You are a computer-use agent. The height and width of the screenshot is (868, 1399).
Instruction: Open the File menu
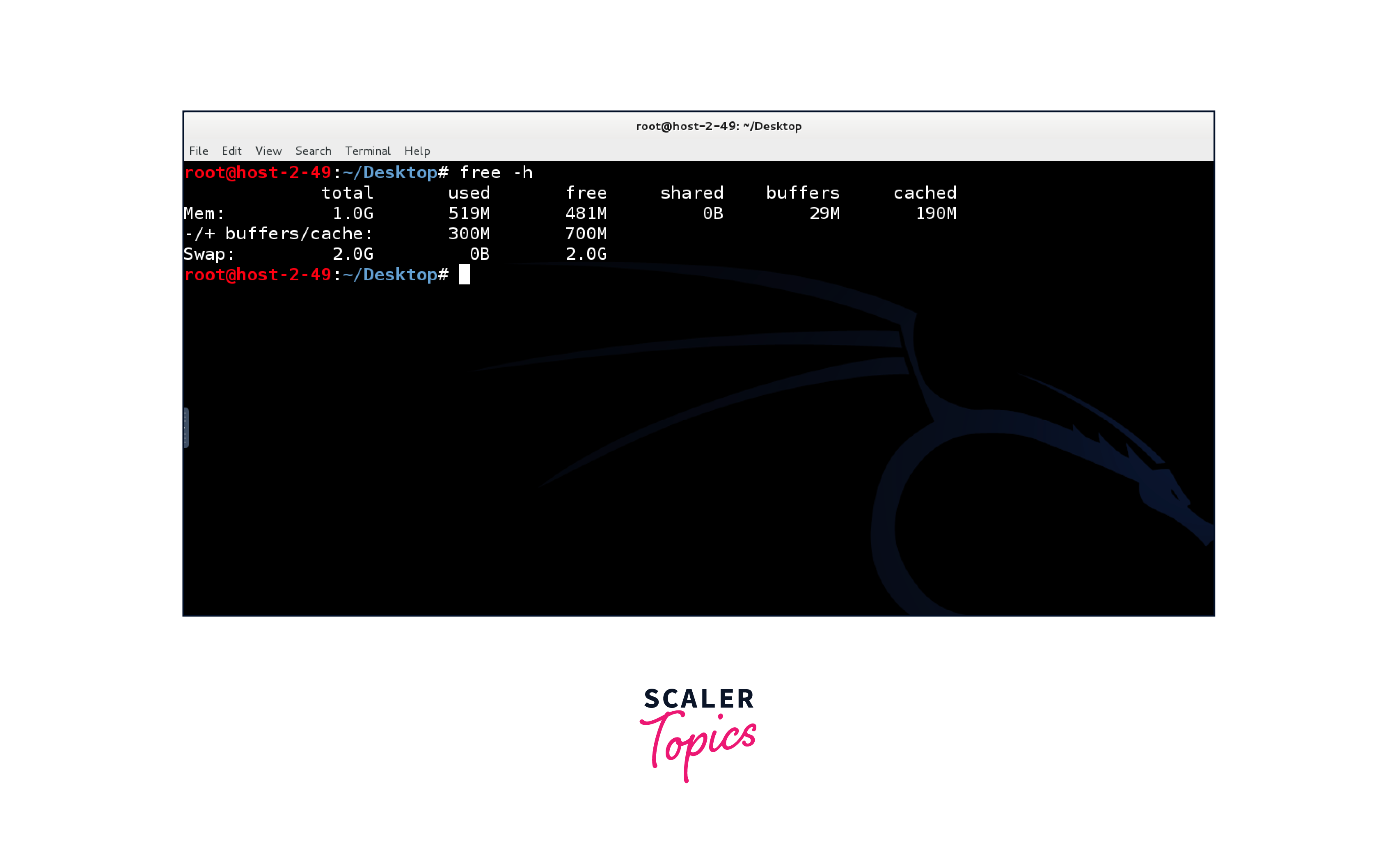click(199, 150)
